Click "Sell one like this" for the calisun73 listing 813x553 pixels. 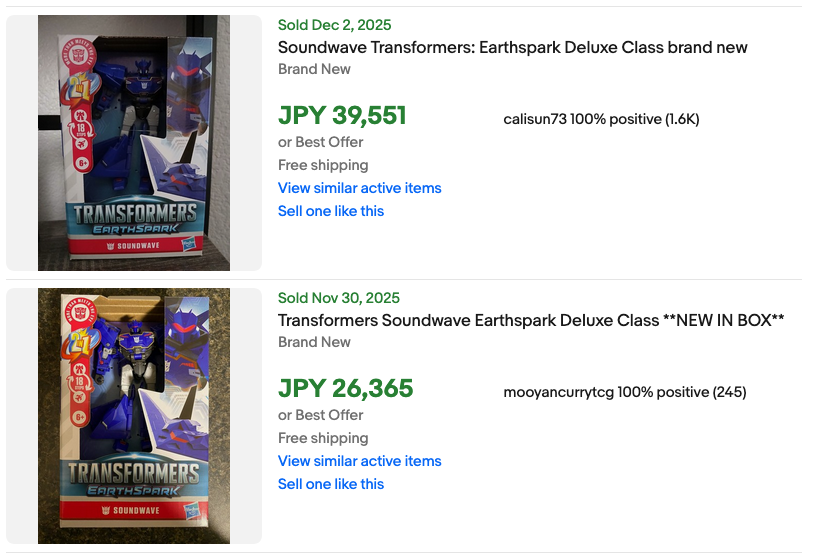click(331, 211)
